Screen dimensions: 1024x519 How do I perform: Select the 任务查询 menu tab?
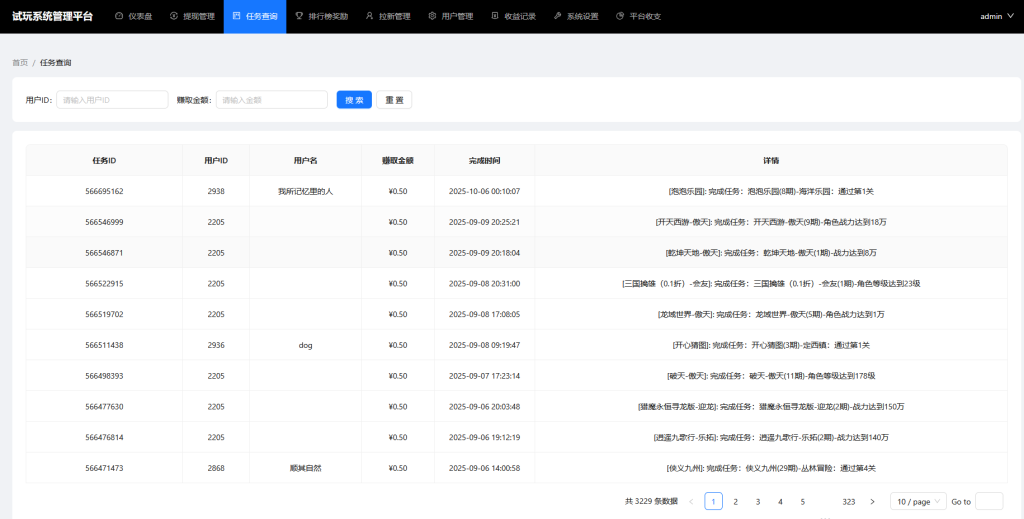point(254,16)
